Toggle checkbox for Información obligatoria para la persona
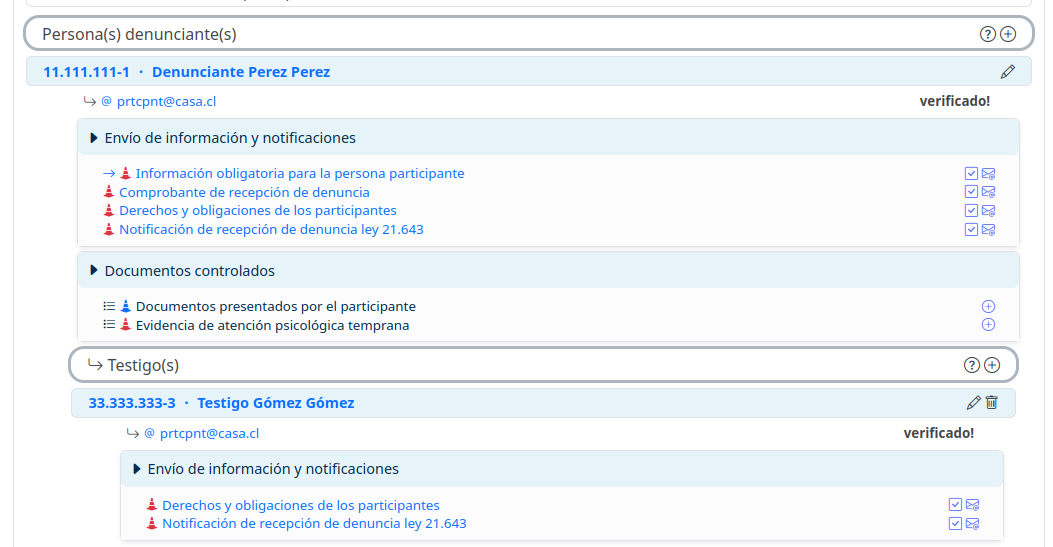This screenshot has width=1053, height=547. (x=971, y=174)
